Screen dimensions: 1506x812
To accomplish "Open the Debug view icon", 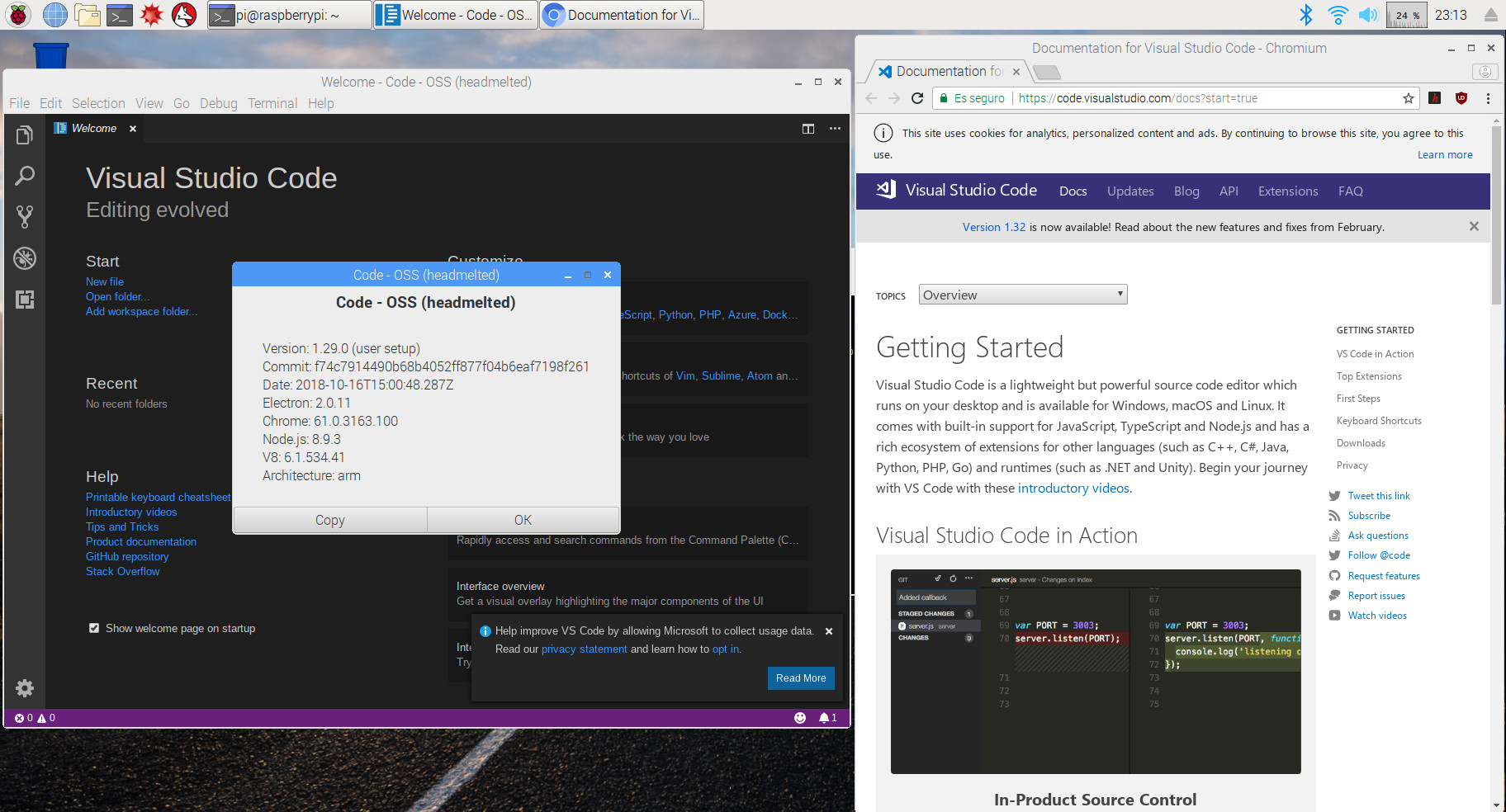I will coord(25,258).
